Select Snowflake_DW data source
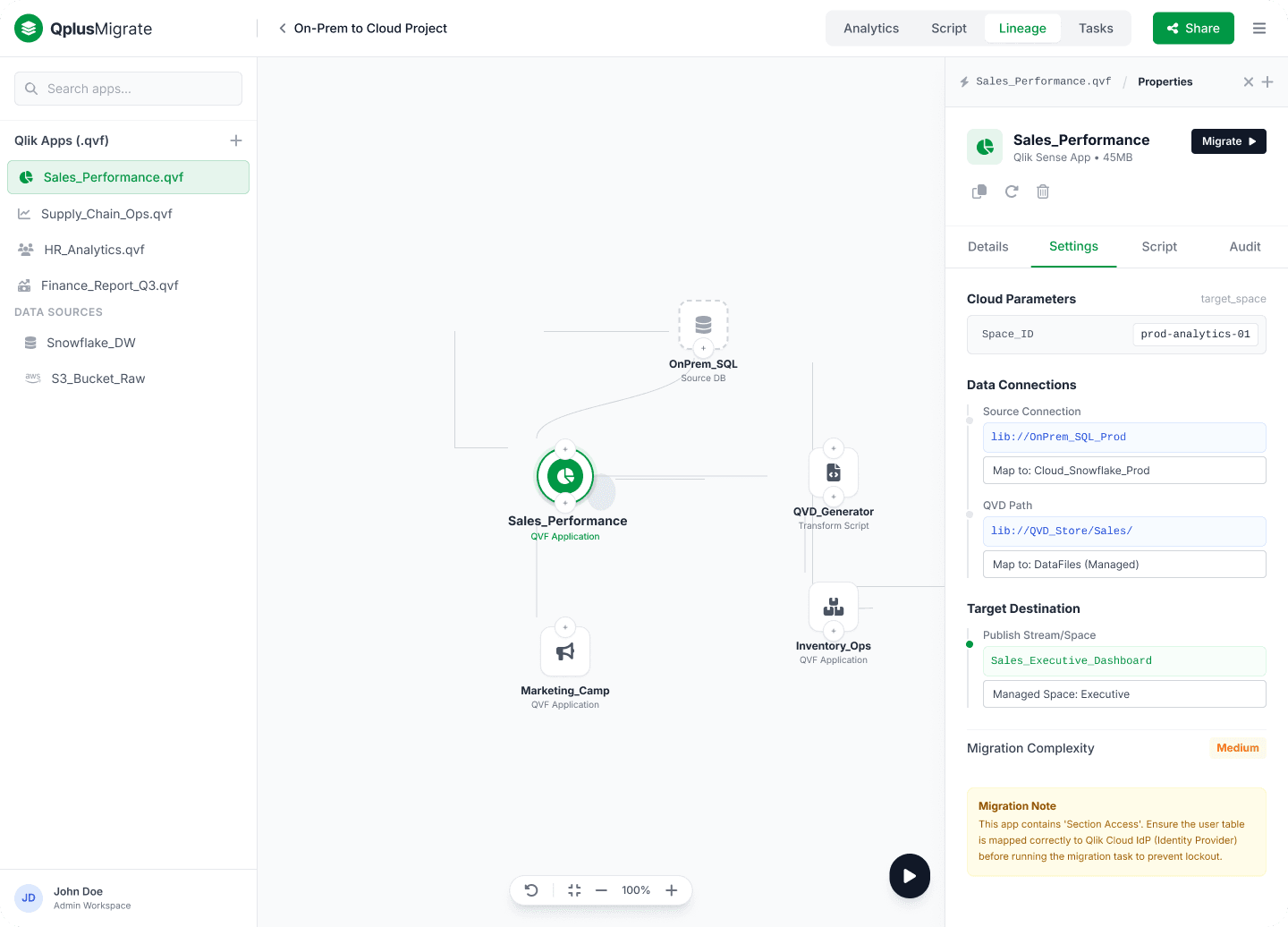This screenshot has height=927, width=1288. pyautogui.click(x=91, y=343)
